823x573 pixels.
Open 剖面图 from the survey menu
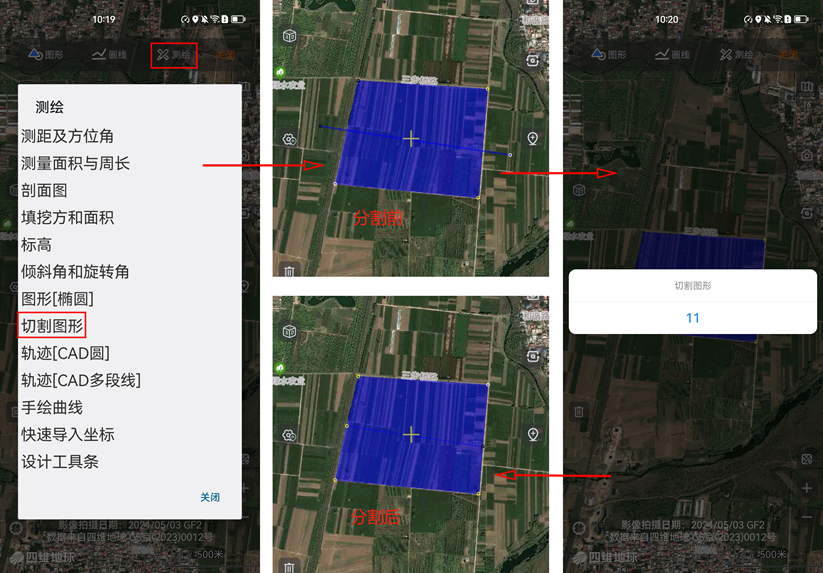point(45,190)
